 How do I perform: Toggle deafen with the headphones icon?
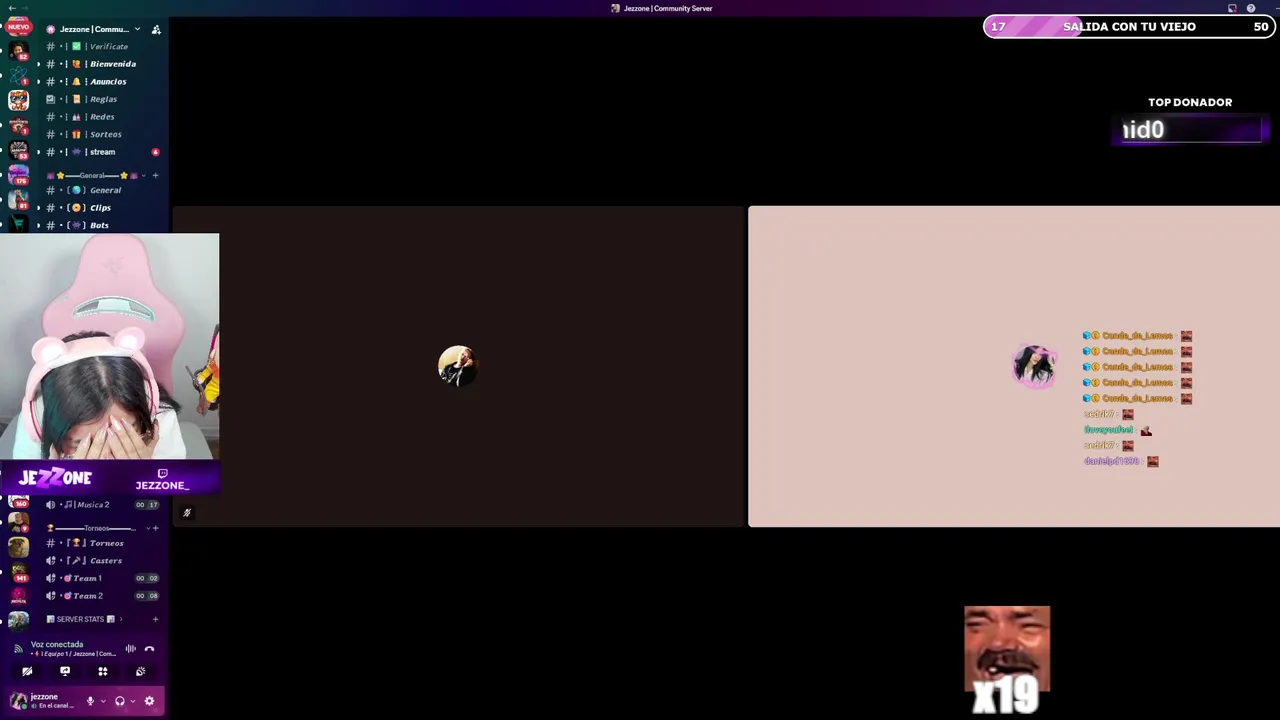click(x=120, y=701)
